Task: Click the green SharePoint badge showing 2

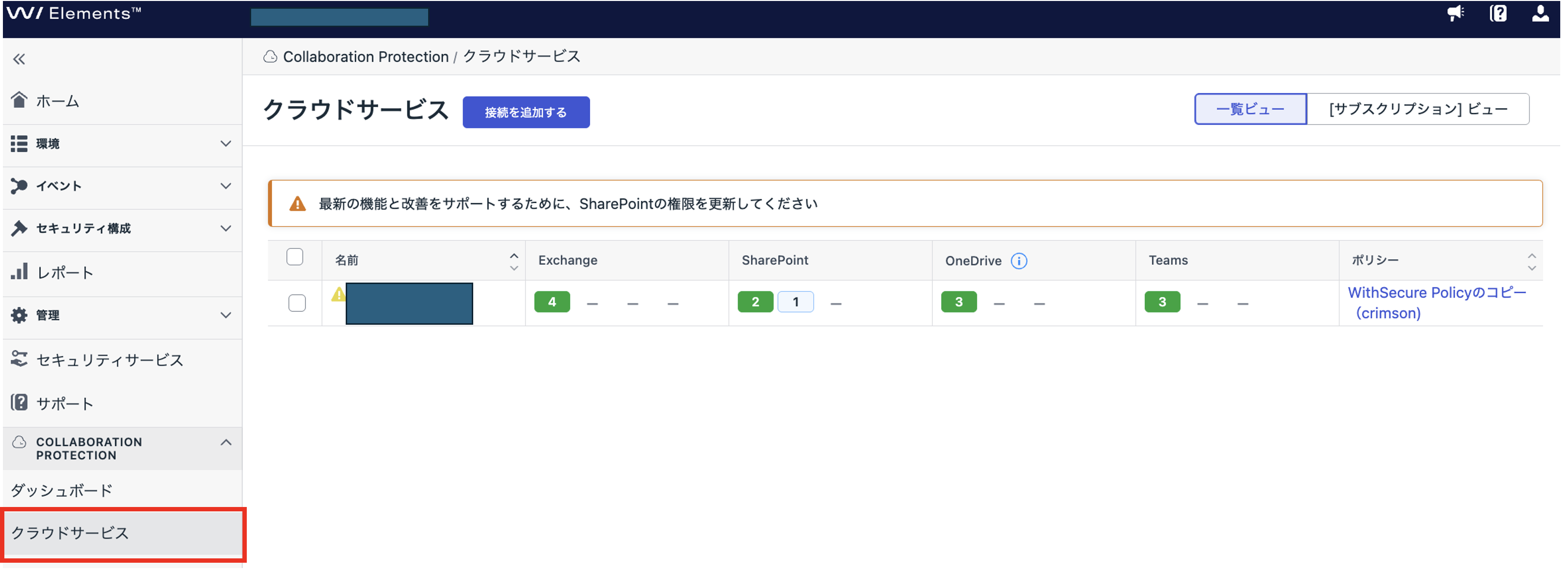Action: (755, 302)
